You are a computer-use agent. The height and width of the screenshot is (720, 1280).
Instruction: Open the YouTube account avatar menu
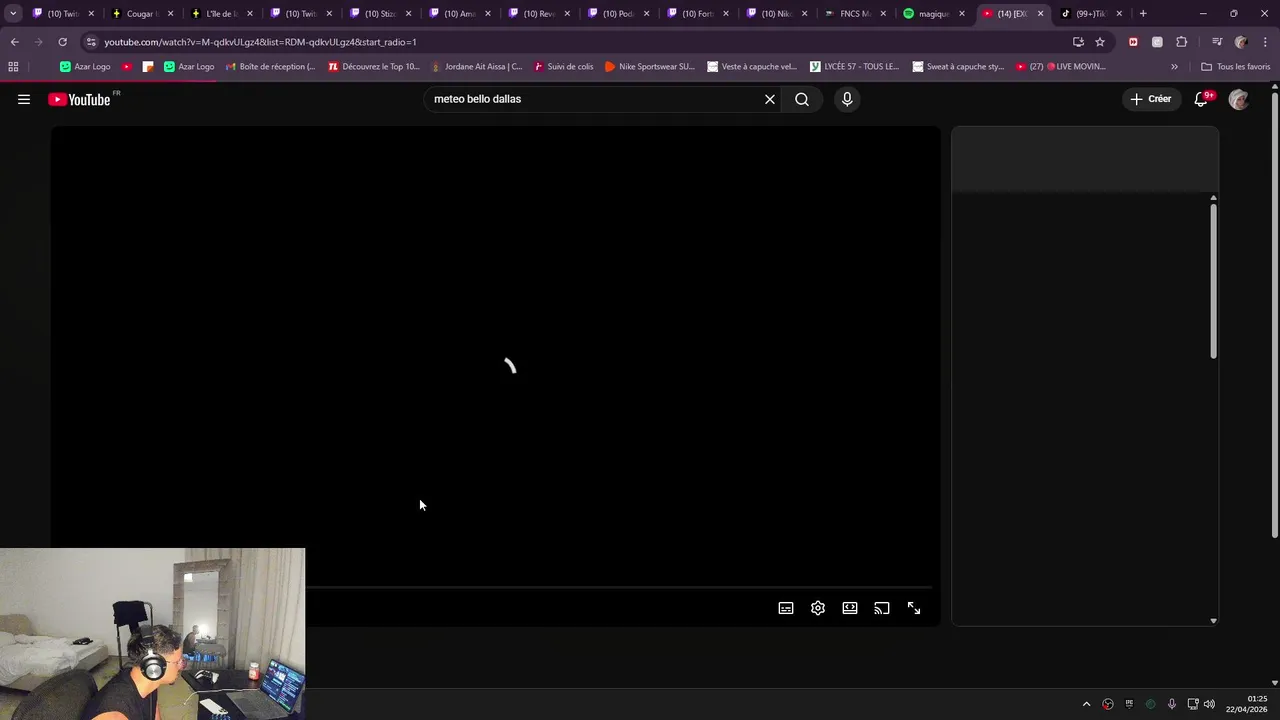point(1238,99)
